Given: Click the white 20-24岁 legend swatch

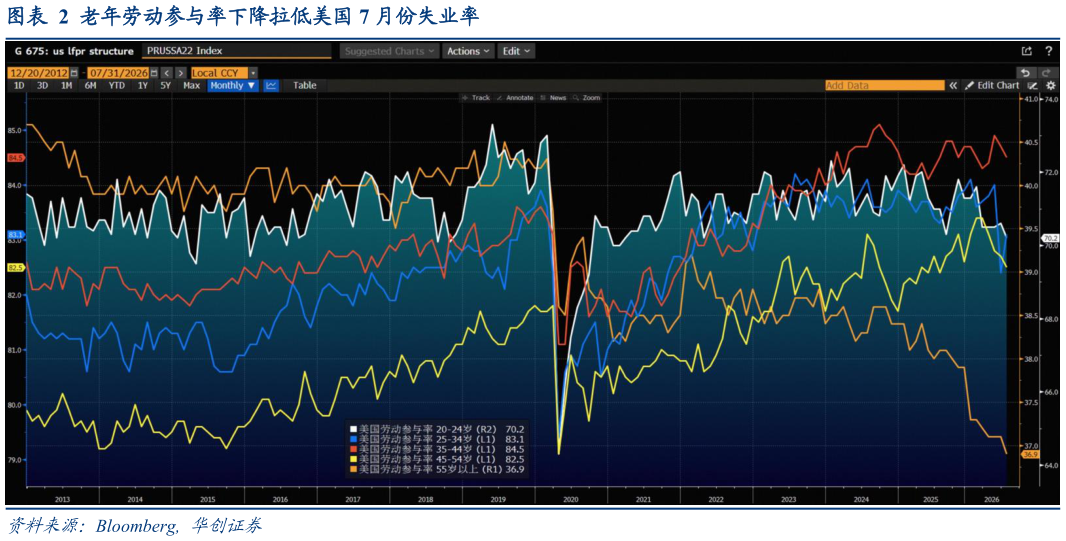Looking at the screenshot, I should [x=353, y=429].
